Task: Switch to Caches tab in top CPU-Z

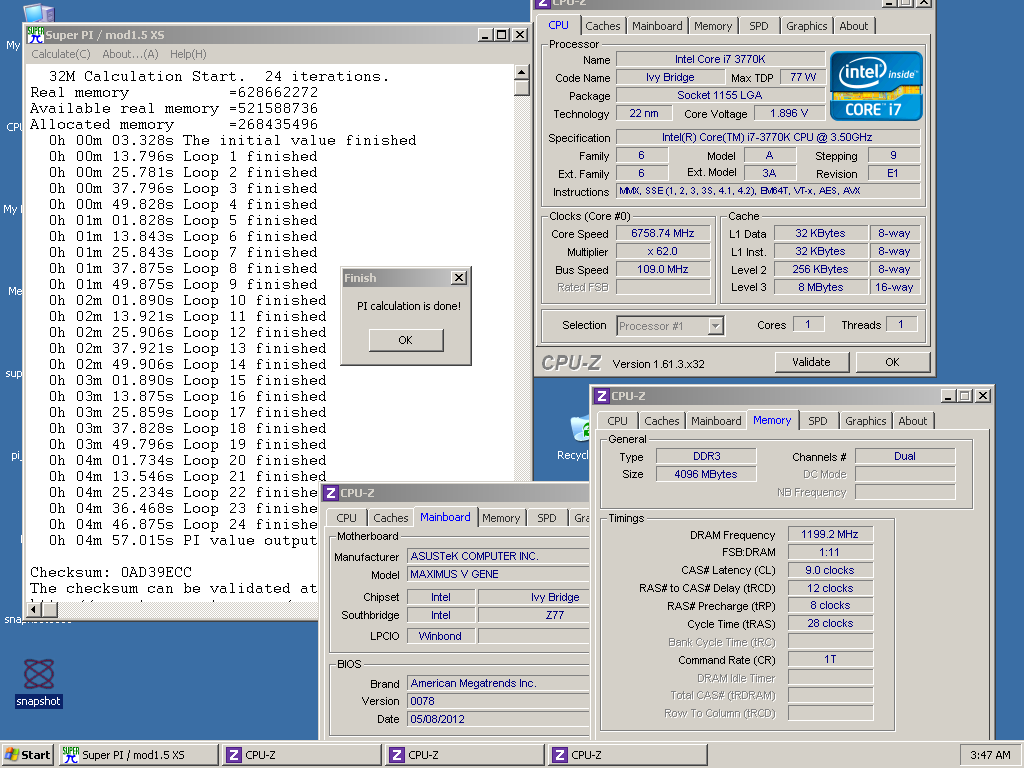Action: 603,26
